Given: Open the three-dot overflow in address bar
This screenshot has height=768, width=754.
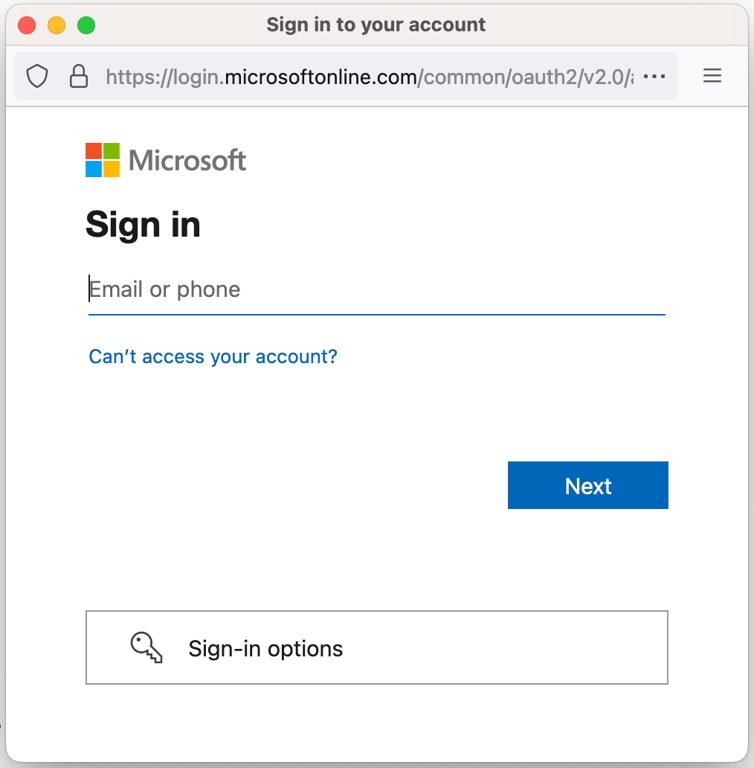Looking at the screenshot, I should [x=654, y=76].
